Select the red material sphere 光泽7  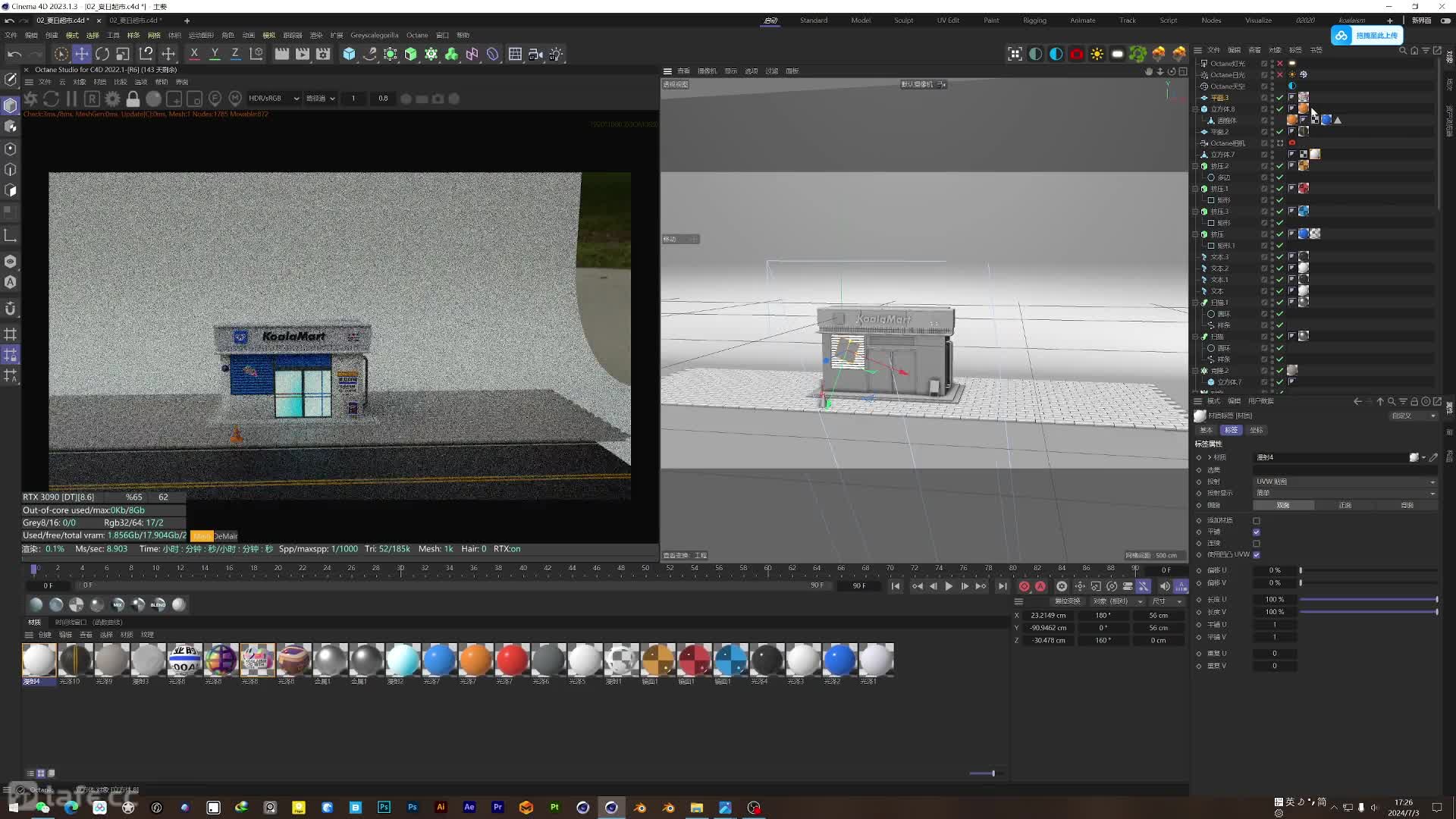[x=512, y=660]
